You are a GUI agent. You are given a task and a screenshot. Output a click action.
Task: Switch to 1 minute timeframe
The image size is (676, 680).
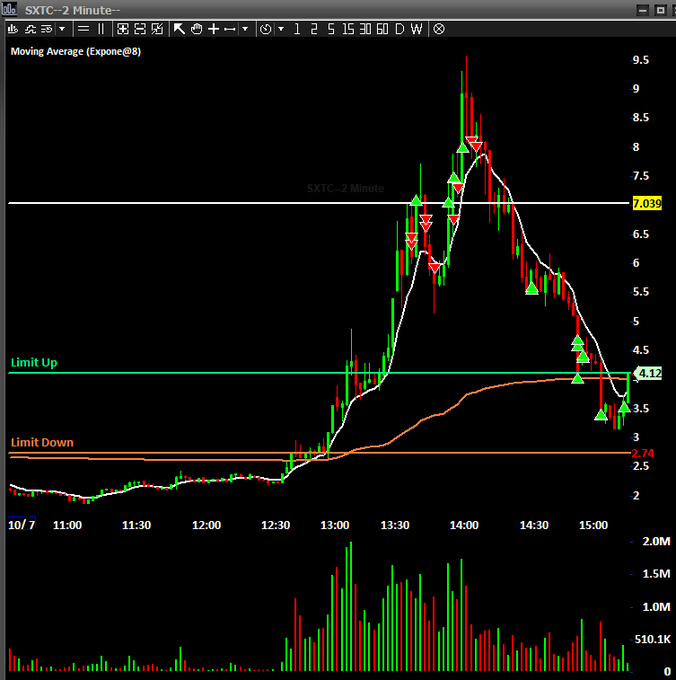coord(297,29)
